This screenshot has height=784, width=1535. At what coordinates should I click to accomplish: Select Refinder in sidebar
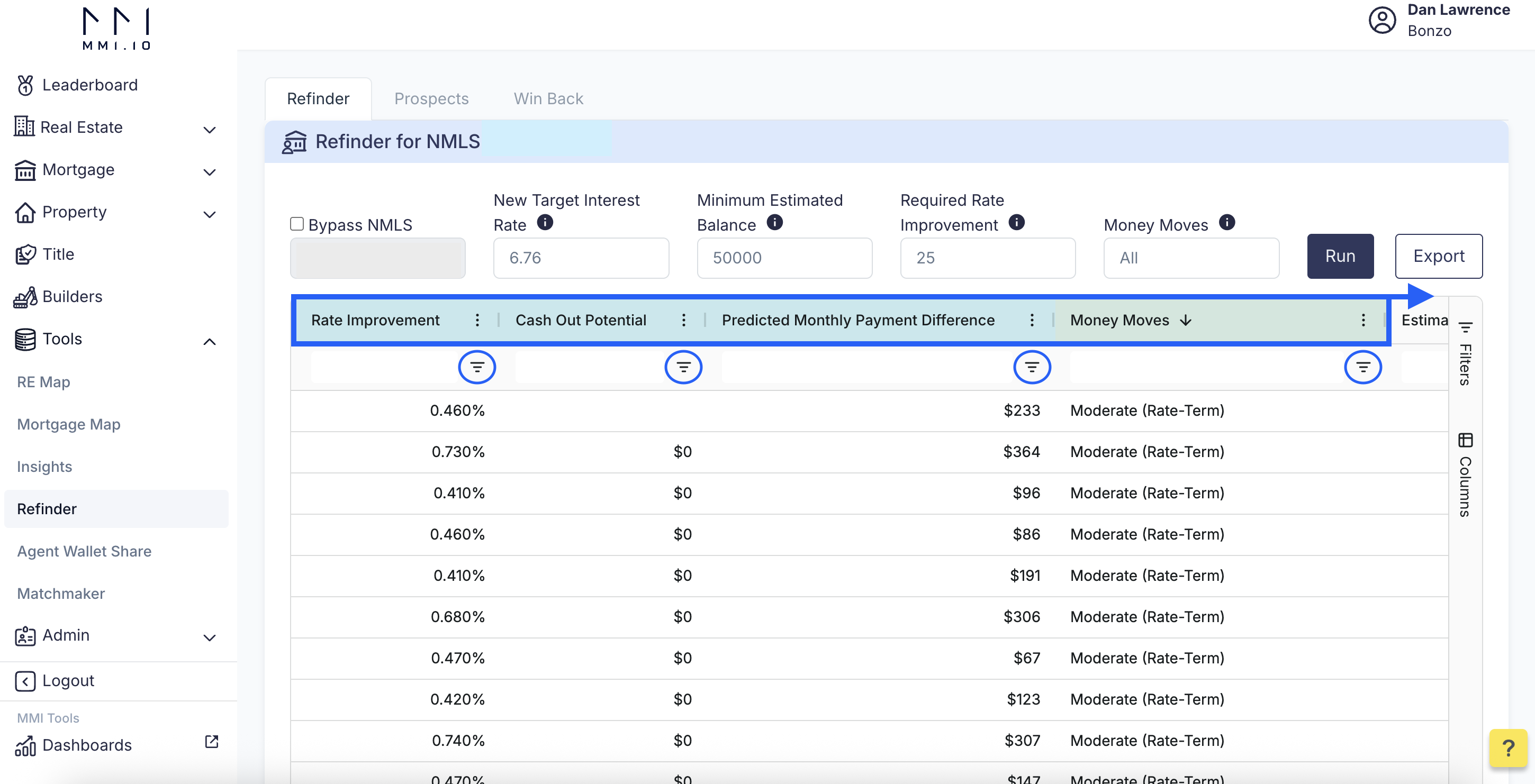(x=116, y=509)
